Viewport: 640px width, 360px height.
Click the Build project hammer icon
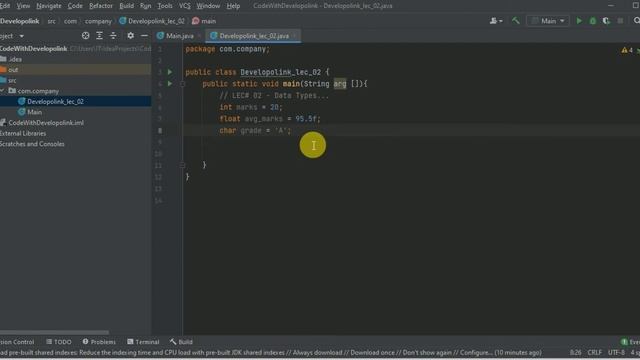pyautogui.click(x=516, y=21)
